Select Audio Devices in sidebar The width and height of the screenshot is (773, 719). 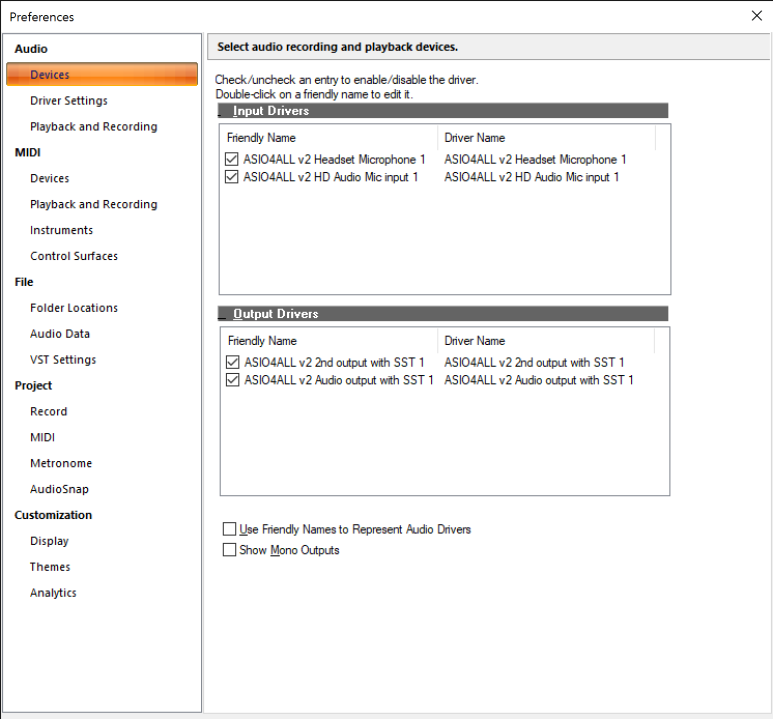[102, 74]
